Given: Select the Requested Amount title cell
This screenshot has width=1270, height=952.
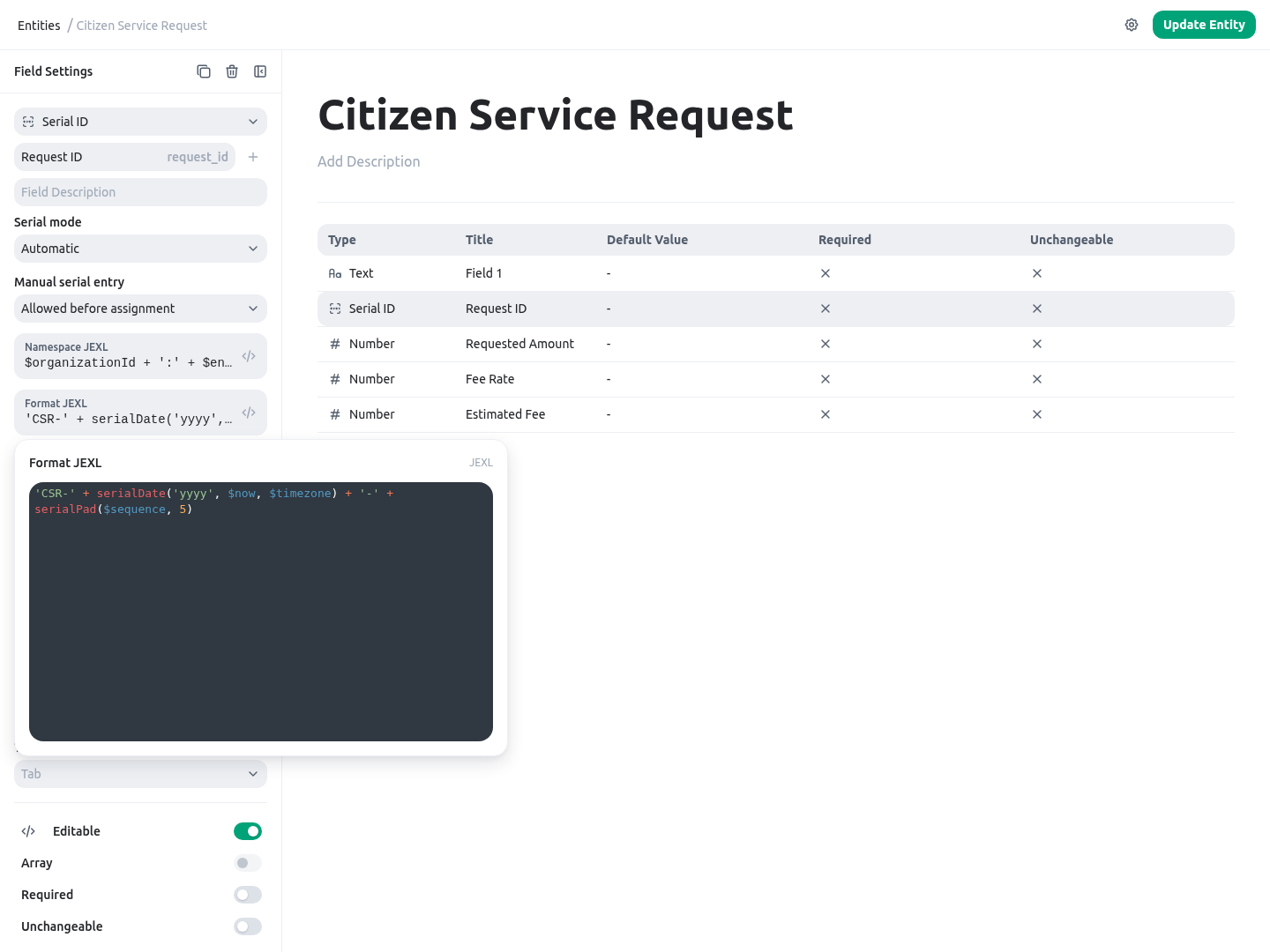Looking at the screenshot, I should click(519, 344).
